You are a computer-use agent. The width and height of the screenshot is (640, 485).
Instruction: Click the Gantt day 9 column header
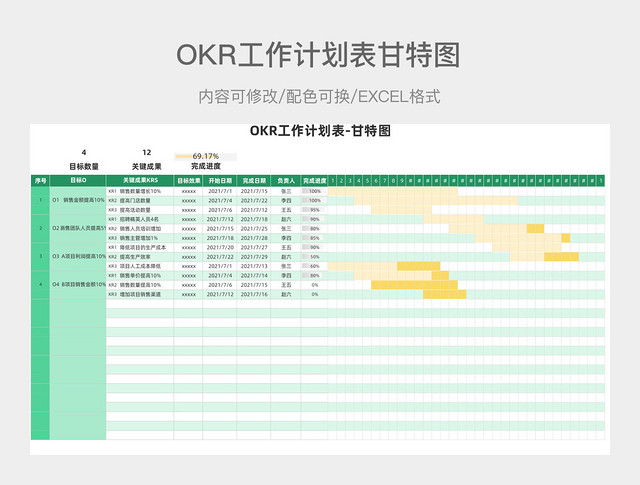click(x=402, y=180)
